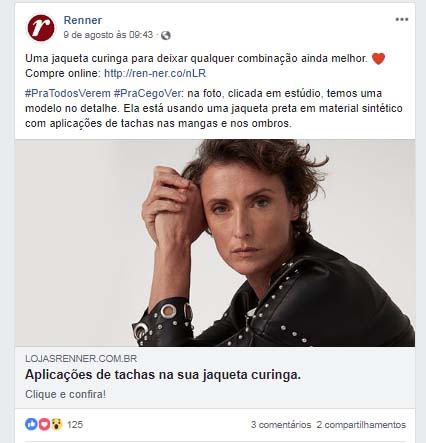Click the blue Like reaction icon
The image size is (426, 443).
tap(31, 424)
